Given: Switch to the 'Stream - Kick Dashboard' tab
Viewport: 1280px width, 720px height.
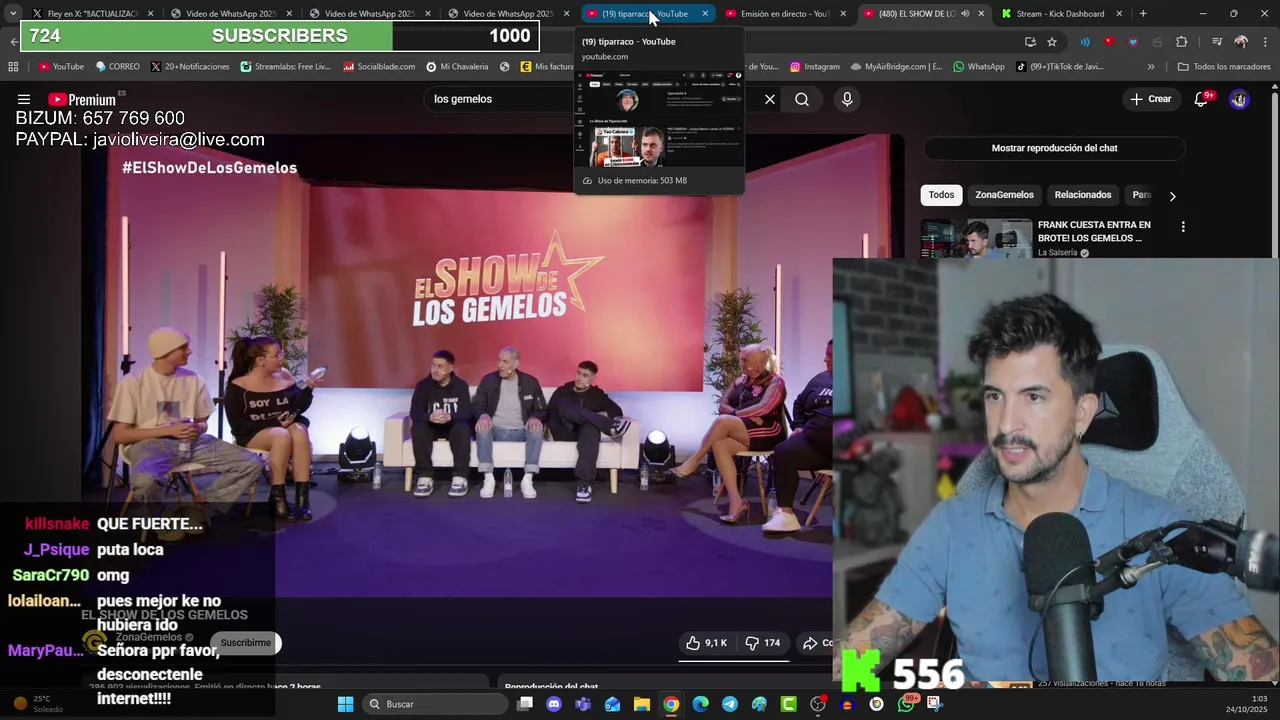Looking at the screenshot, I should (1060, 14).
